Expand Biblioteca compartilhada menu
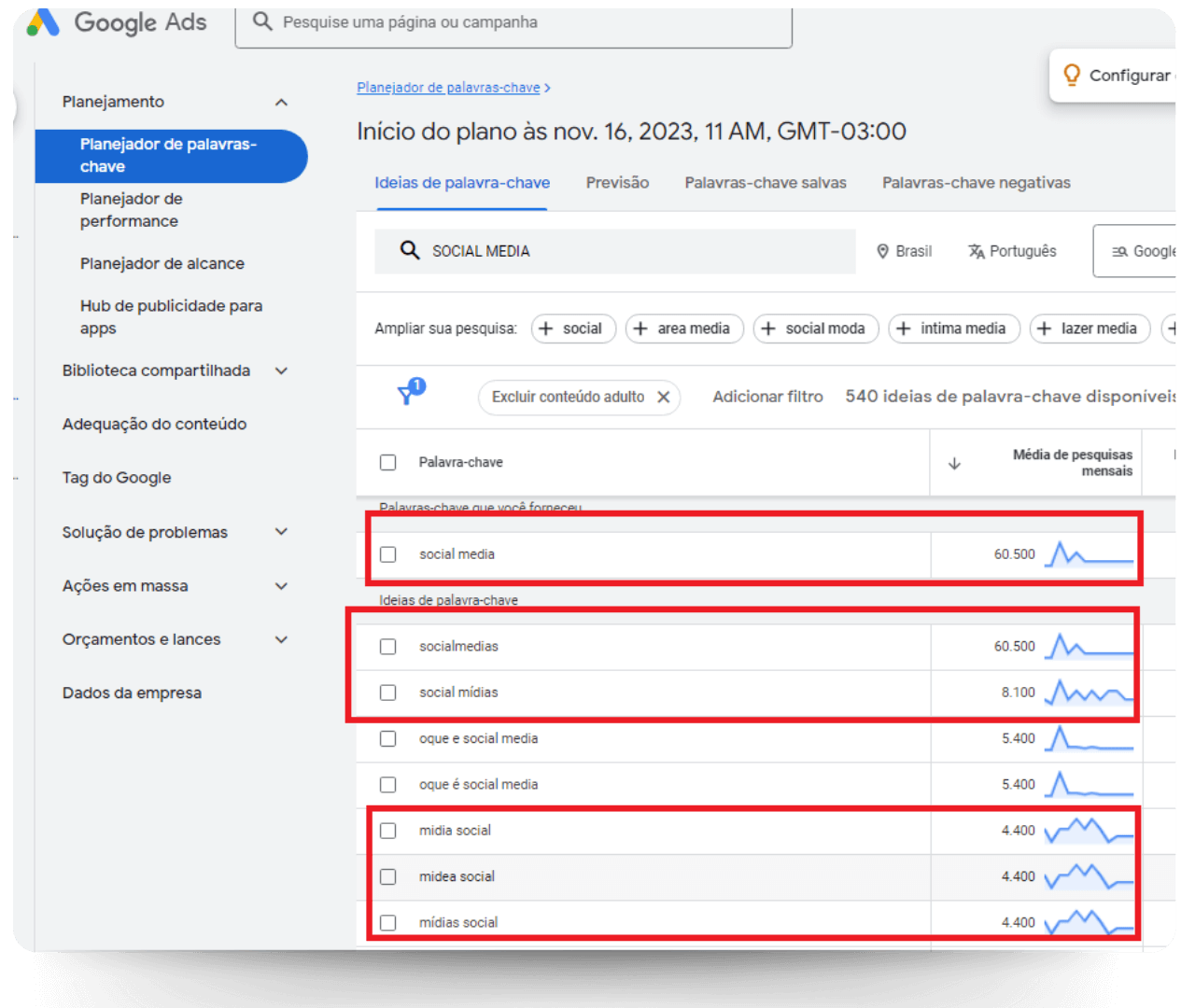 click(x=281, y=371)
